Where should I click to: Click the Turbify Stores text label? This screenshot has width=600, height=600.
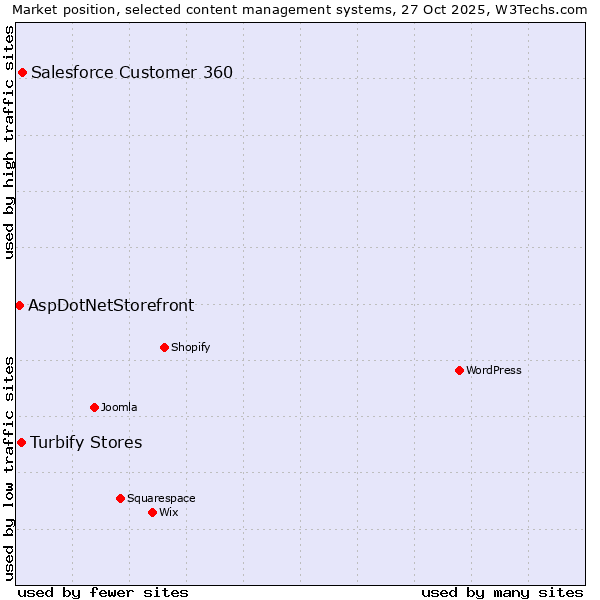click(x=86, y=442)
